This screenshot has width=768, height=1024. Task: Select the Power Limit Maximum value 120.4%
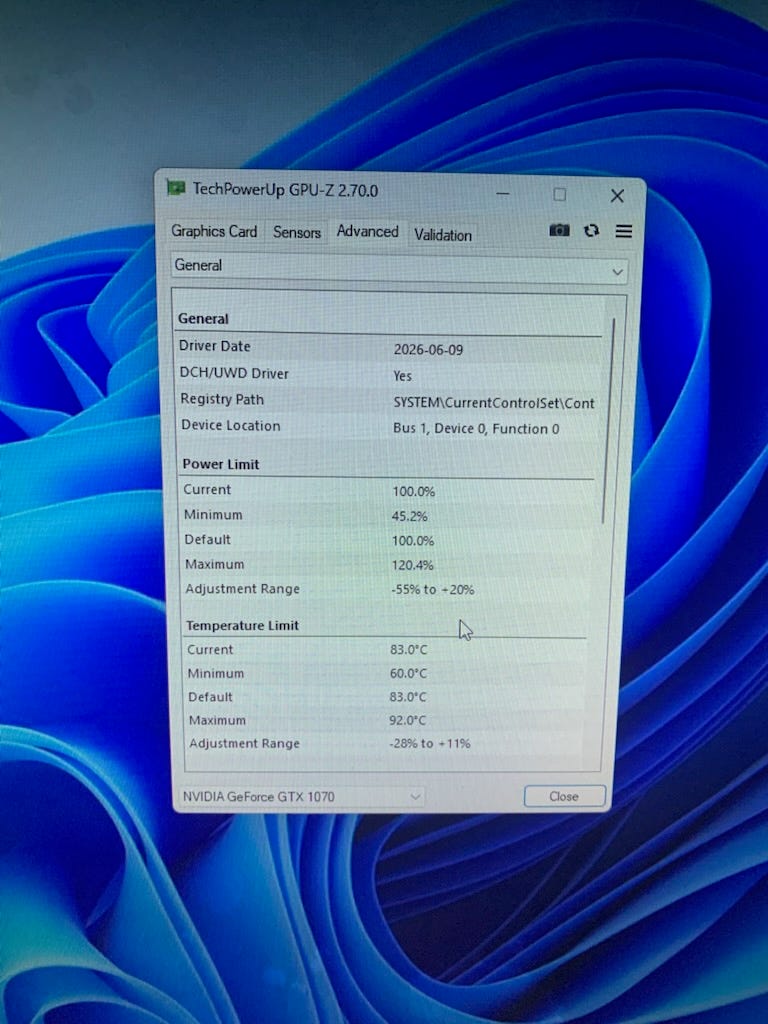coord(413,565)
